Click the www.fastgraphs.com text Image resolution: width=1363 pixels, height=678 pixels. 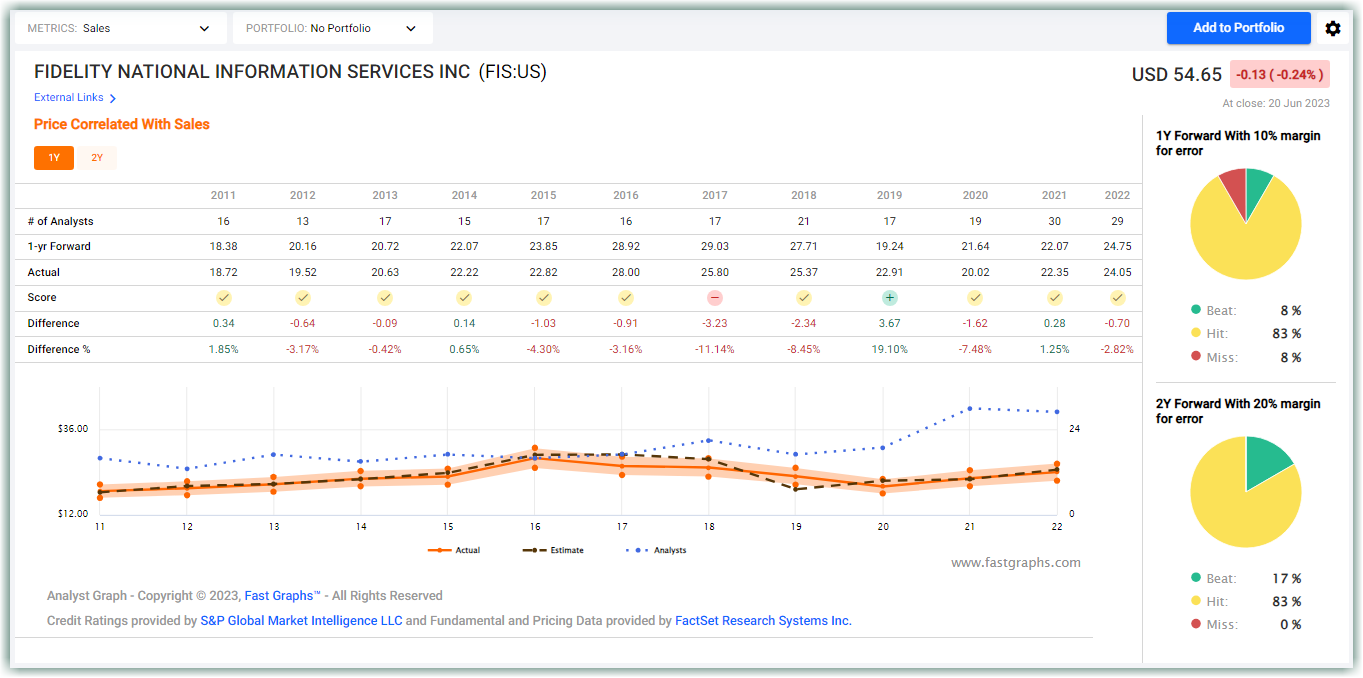click(1015, 563)
